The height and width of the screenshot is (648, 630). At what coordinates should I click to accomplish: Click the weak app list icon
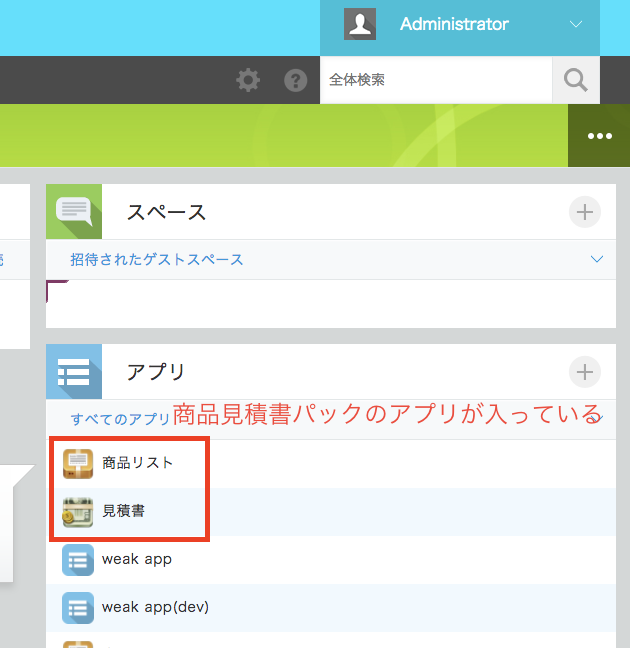coord(78,560)
